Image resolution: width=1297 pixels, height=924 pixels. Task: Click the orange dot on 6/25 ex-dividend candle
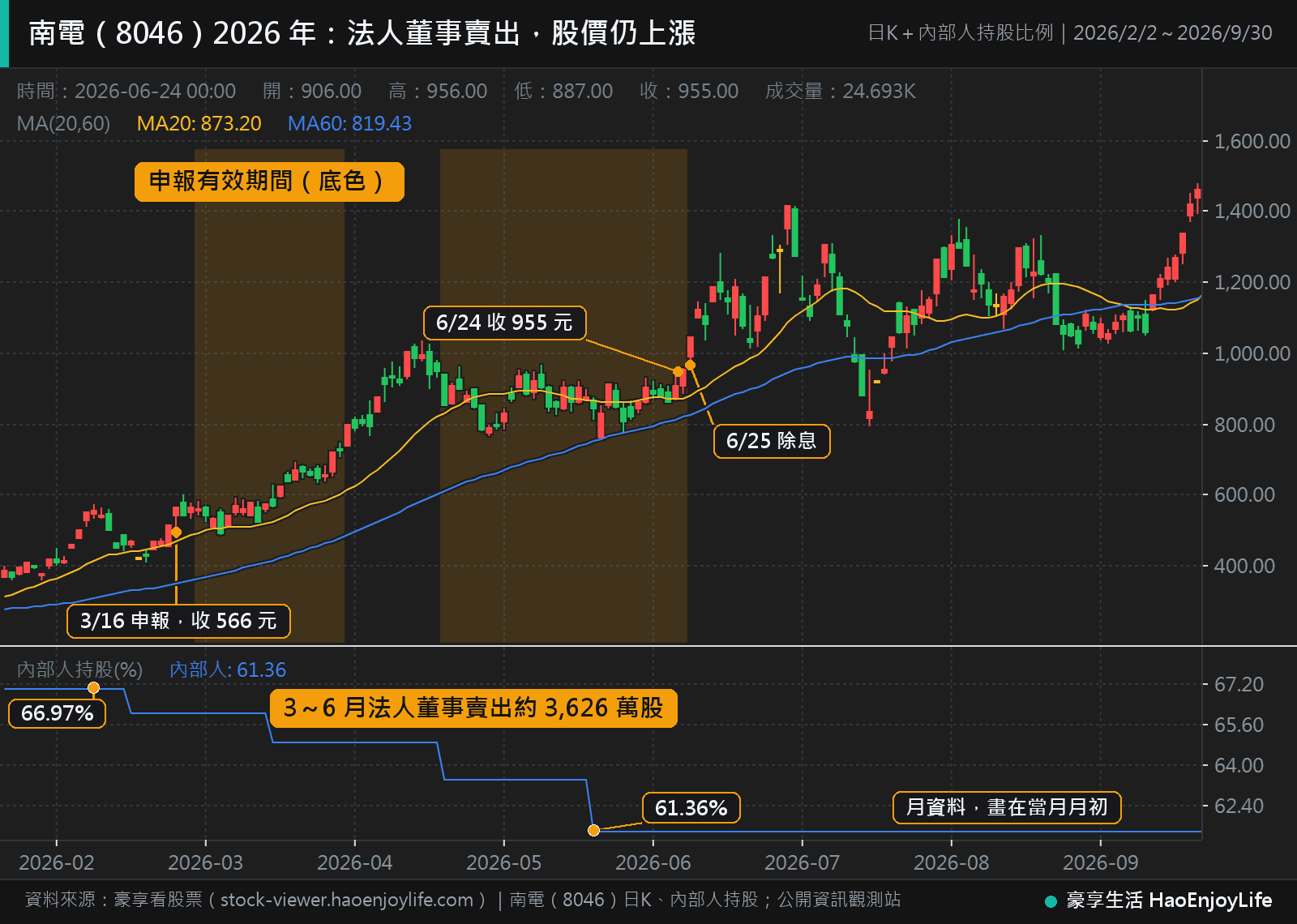(690, 365)
